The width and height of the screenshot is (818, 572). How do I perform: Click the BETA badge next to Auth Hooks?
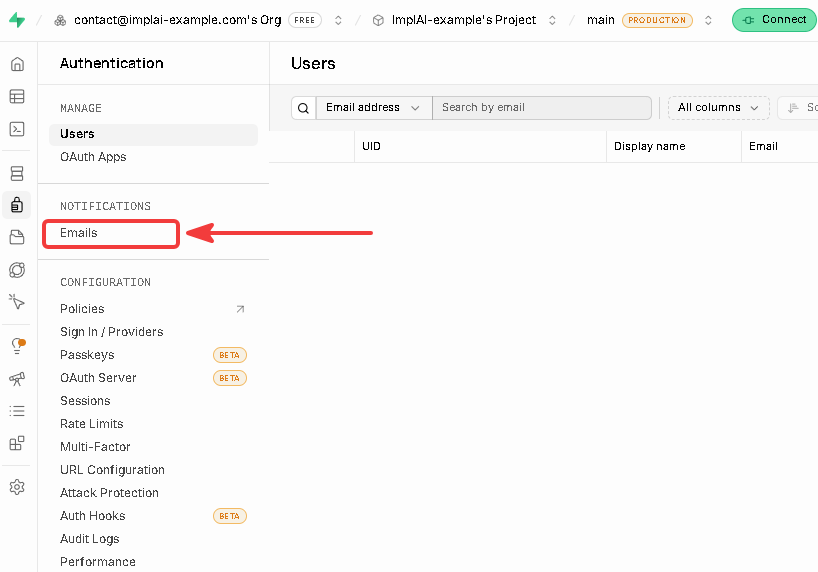[x=230, y=516]
